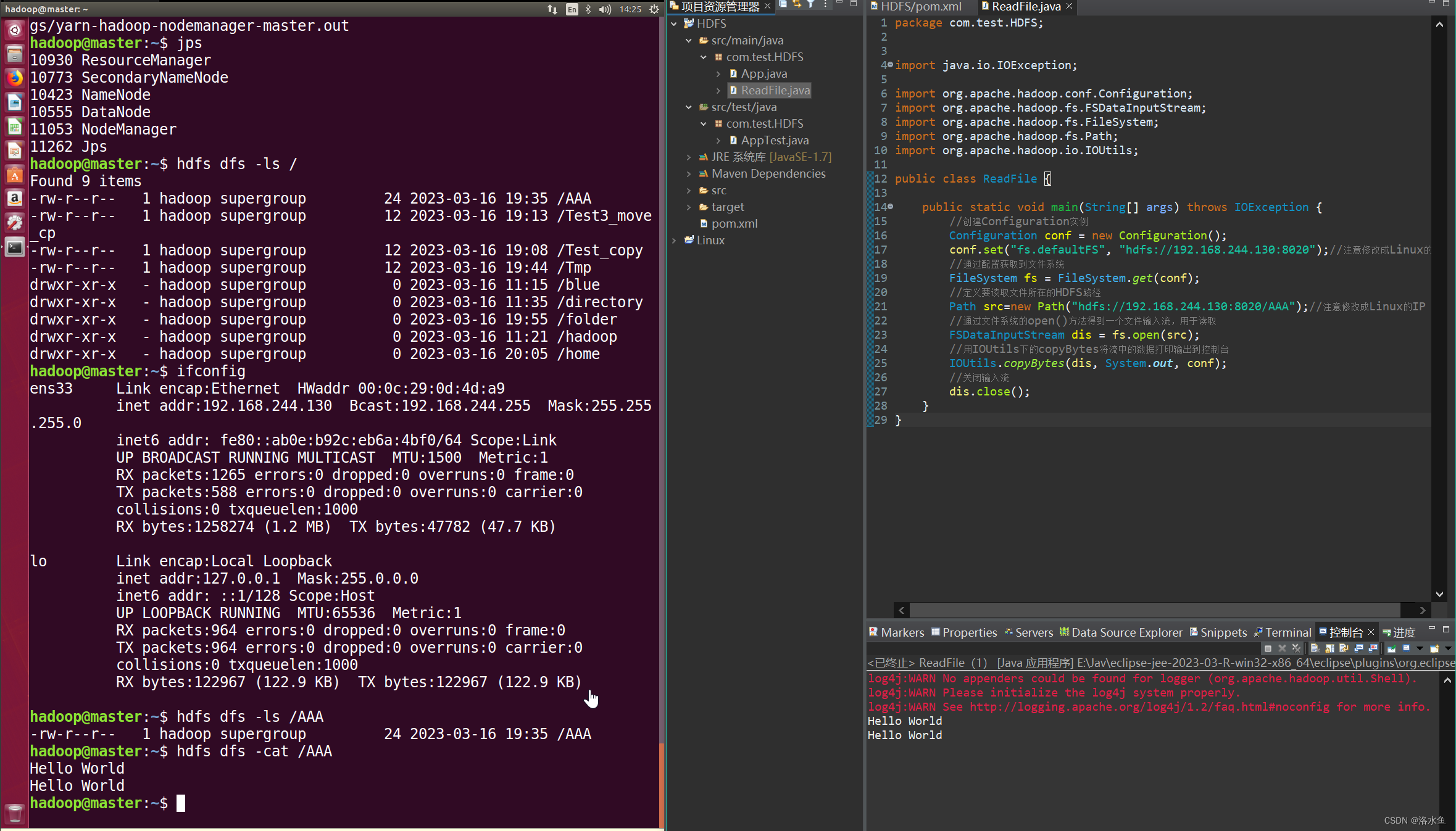Open Properties tab in bottom panel
This screenshot has height=831, width=1456.
(x=964, y=632)
